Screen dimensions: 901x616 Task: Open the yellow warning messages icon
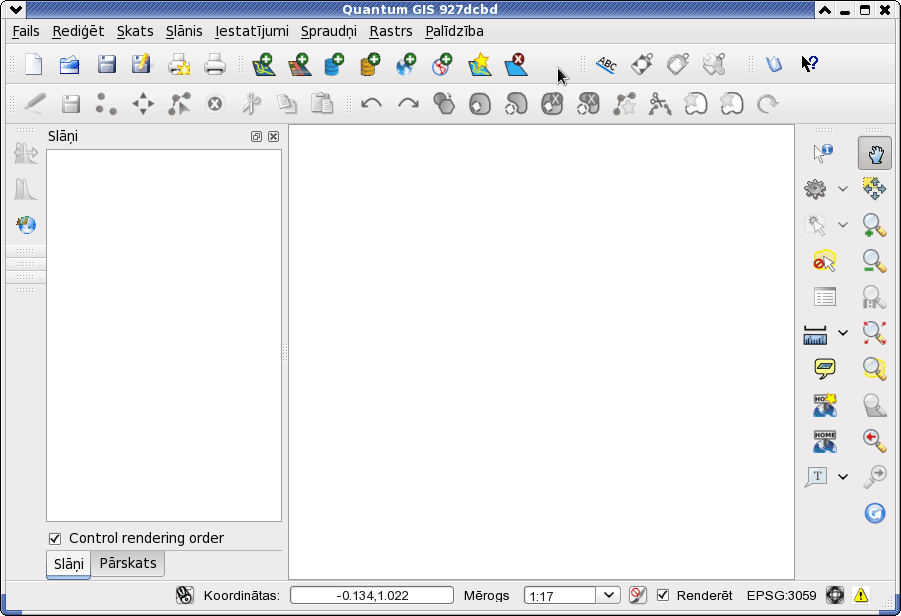861,595
